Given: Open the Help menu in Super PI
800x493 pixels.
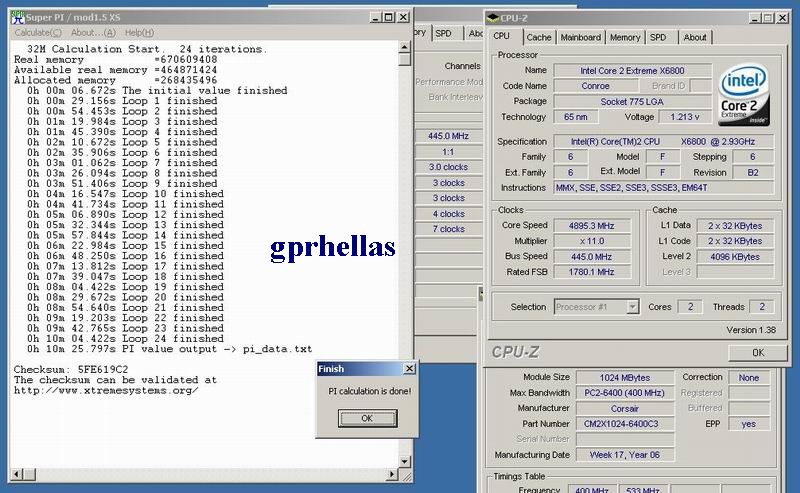Looking at the screenshot, I should (139, 33).
